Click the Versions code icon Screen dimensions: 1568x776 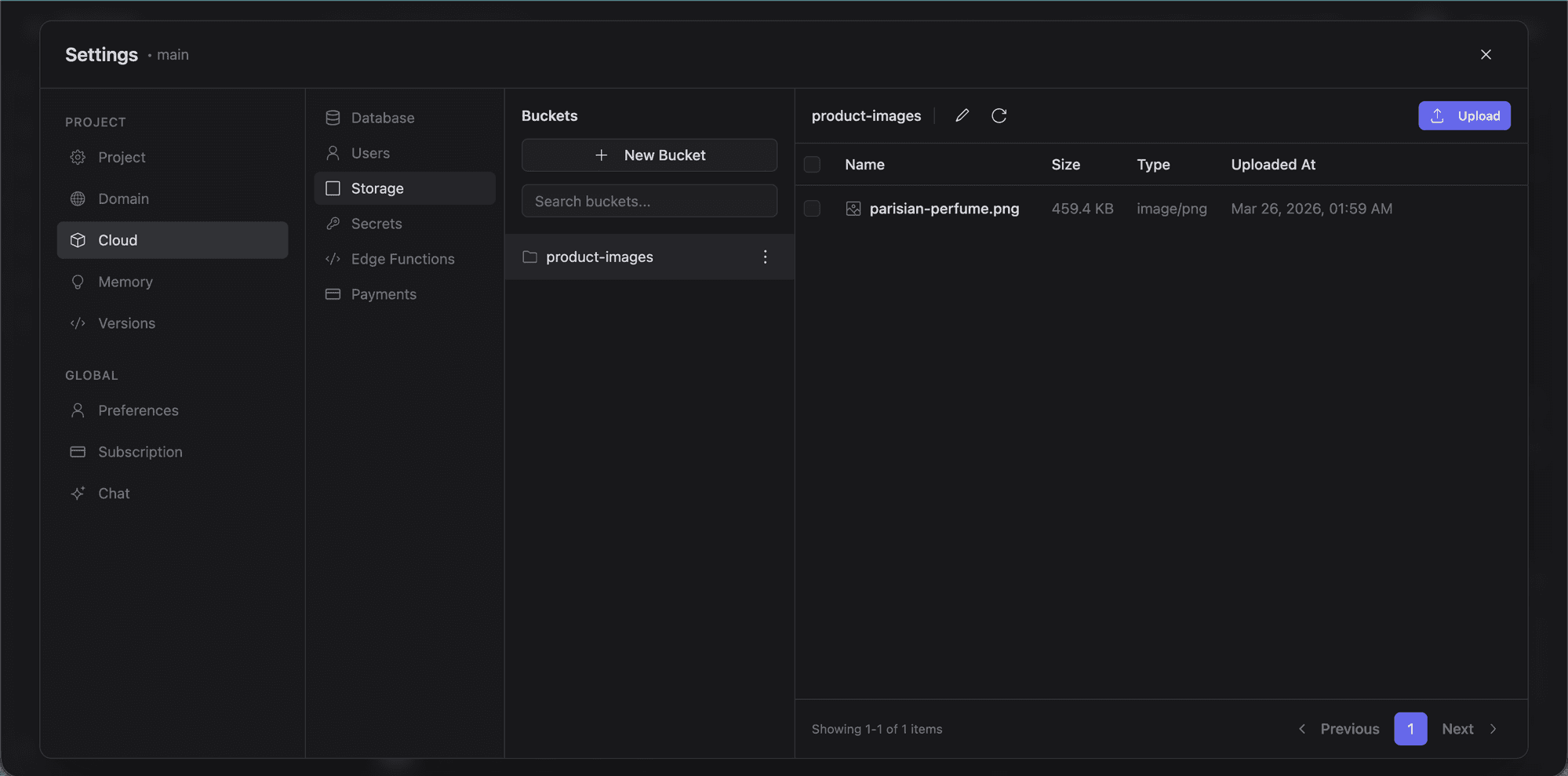78,323
